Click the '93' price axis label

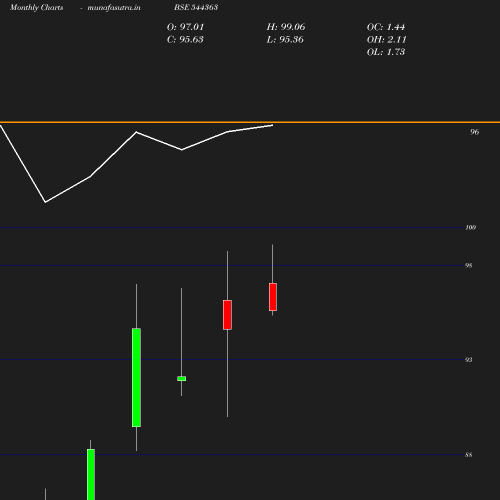click(469, 360)
